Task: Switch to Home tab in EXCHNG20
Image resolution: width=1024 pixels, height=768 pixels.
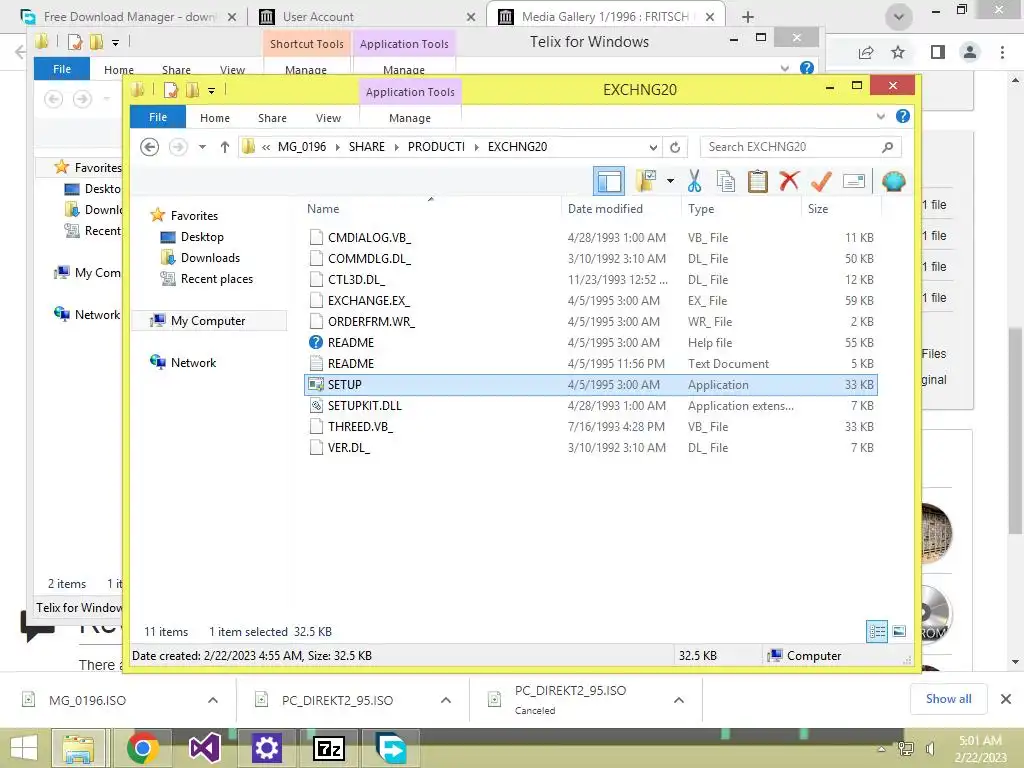Action: (215, 118)
